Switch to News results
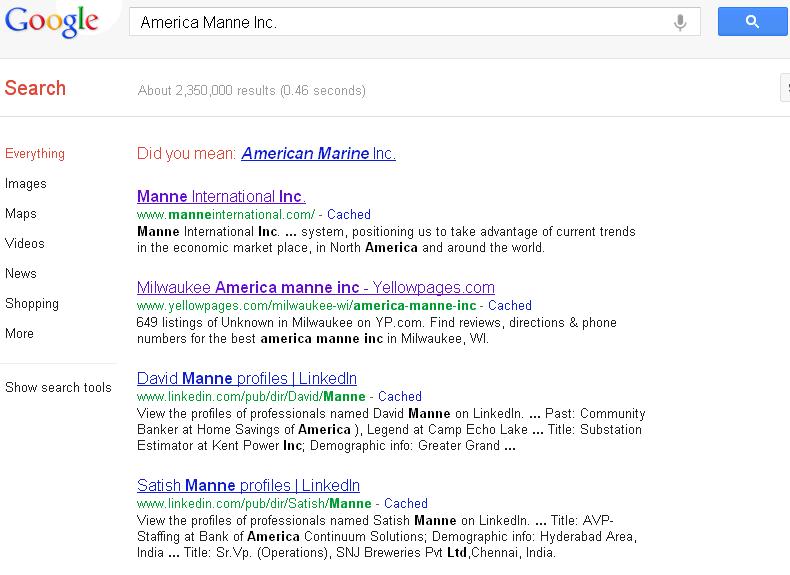Screen dimensions: 790x575 tap(21, 274)
